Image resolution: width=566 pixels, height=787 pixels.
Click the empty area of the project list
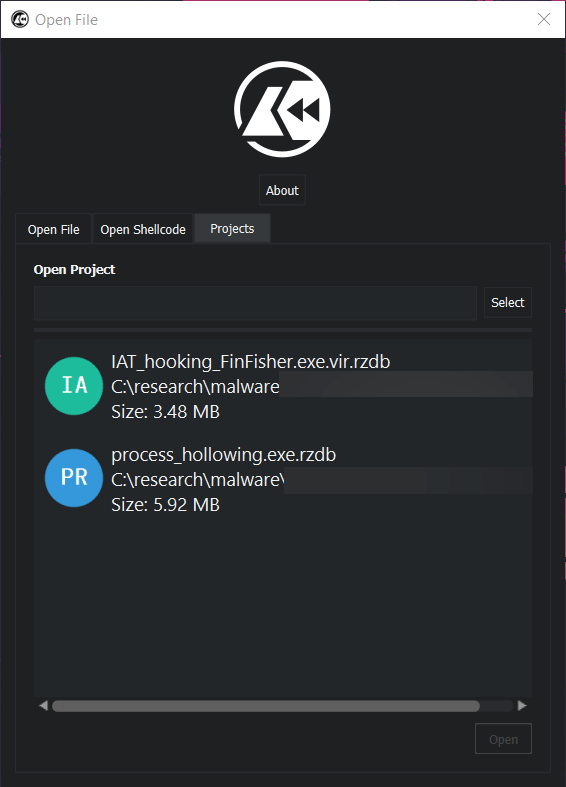(283, 607)
